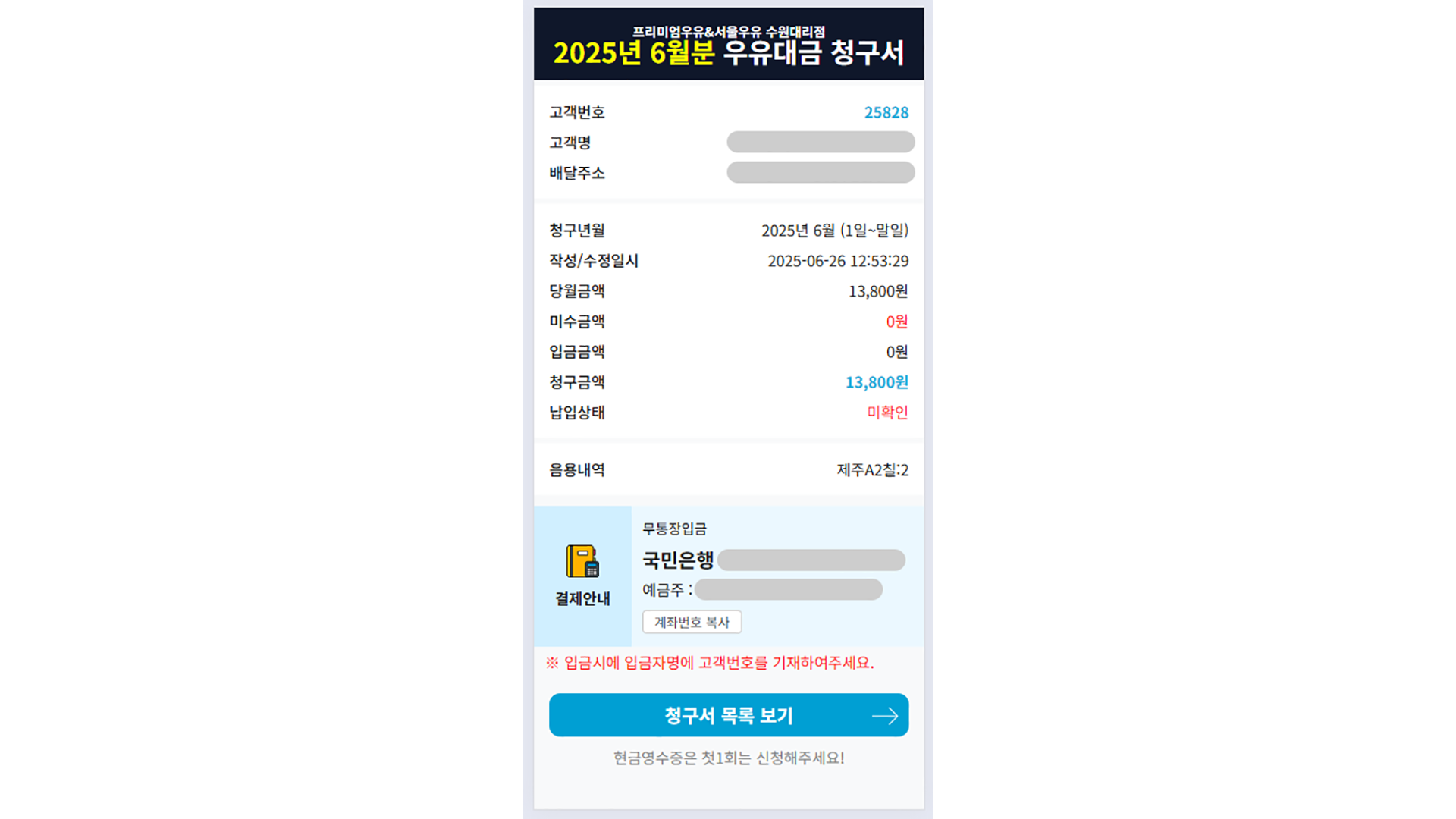The width and height of the screenshot is (1456, 819).
Task: Click the 미확인 payment status text
Action: tap(888, 413)
